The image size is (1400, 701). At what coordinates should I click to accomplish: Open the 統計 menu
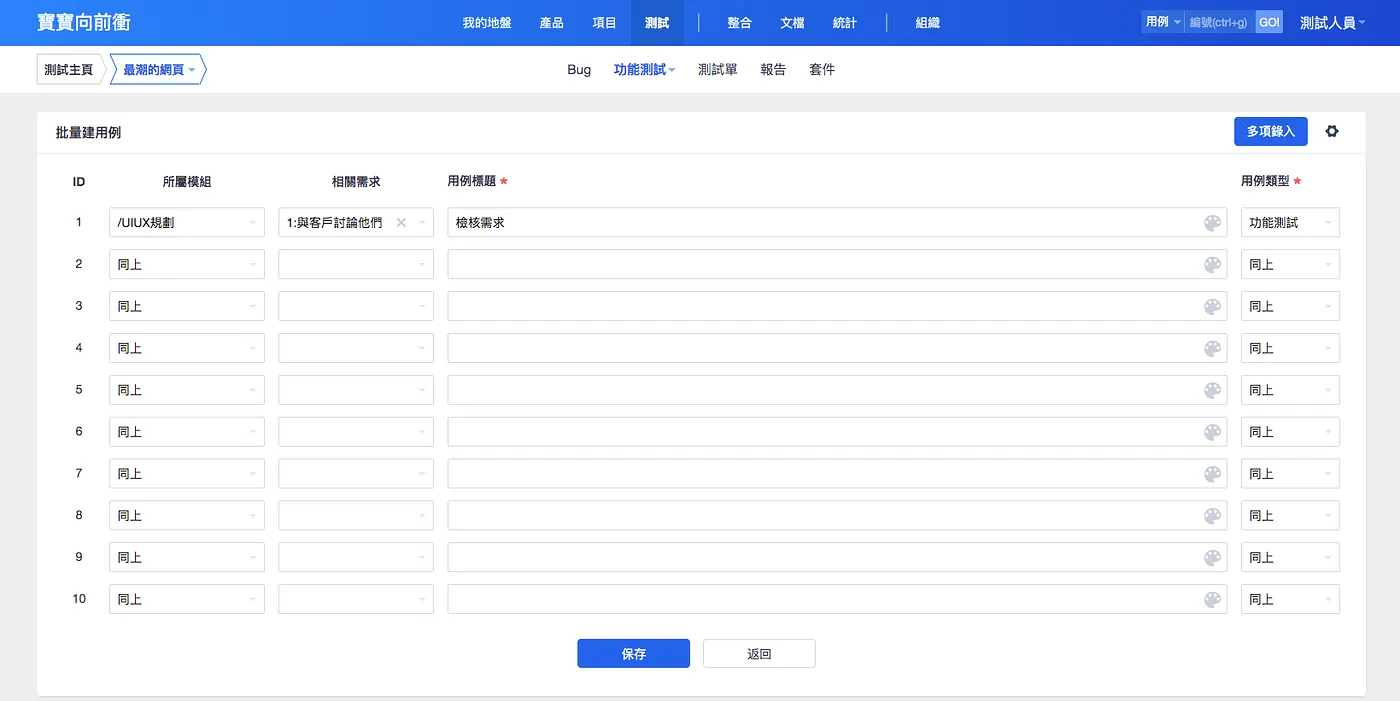coord(845,23)
